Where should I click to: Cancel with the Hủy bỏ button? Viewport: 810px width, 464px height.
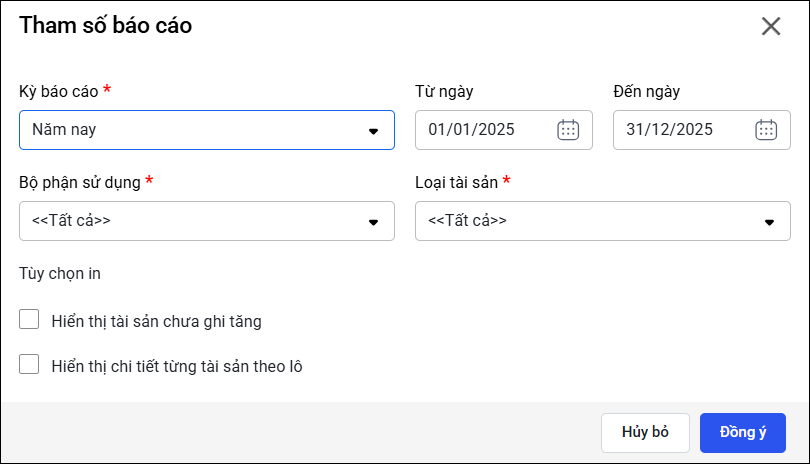pos(645,432)
